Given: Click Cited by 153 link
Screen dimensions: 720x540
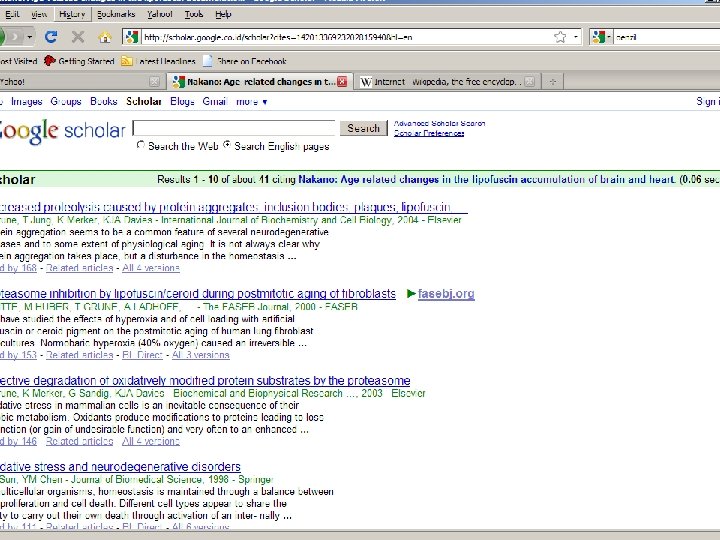Looking at the screenshot, I should [18, 355].
